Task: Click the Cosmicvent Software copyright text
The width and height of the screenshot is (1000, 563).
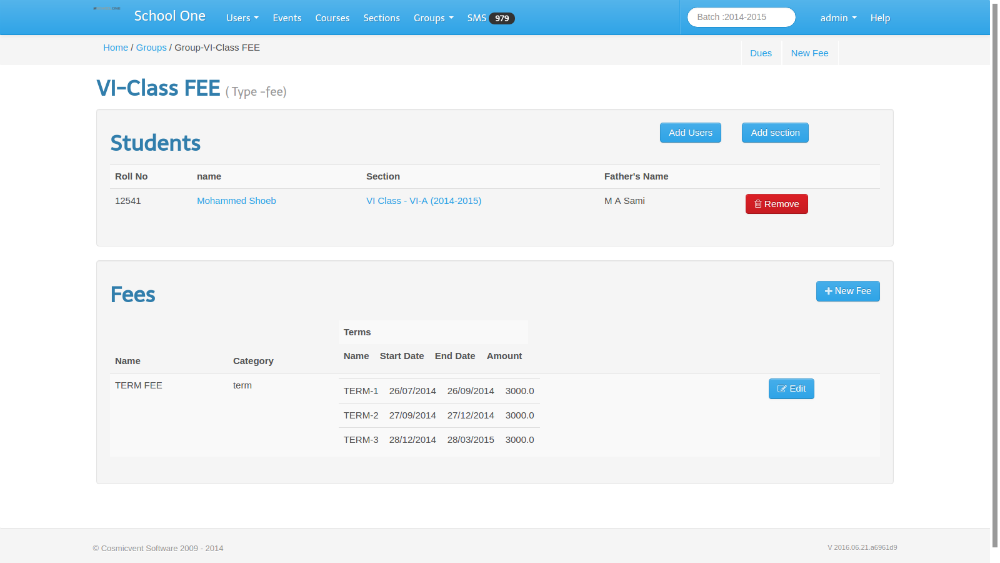Action: pyautogui.click(x=158, y=548)
